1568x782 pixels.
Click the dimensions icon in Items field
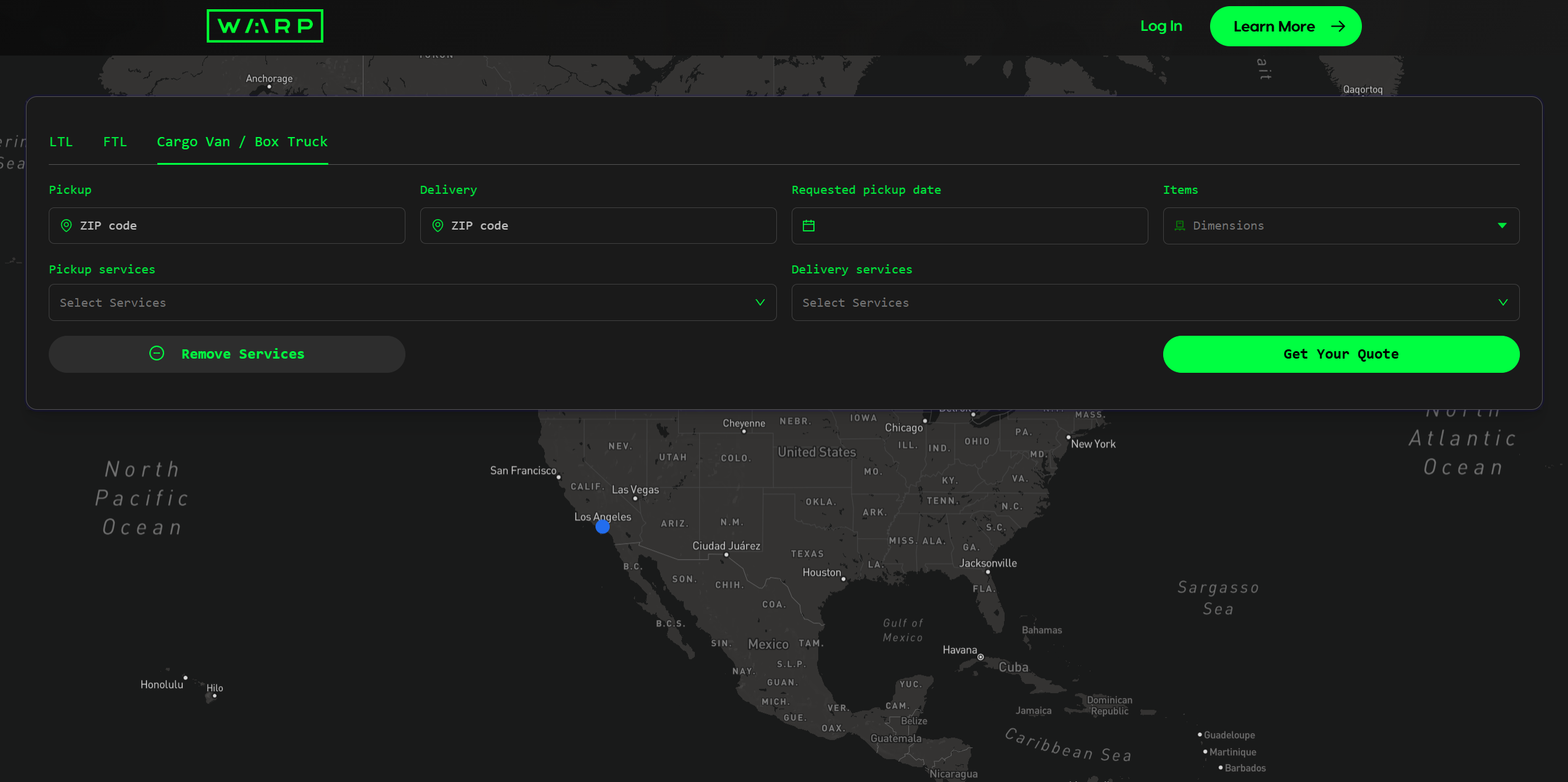[1179, 226]
